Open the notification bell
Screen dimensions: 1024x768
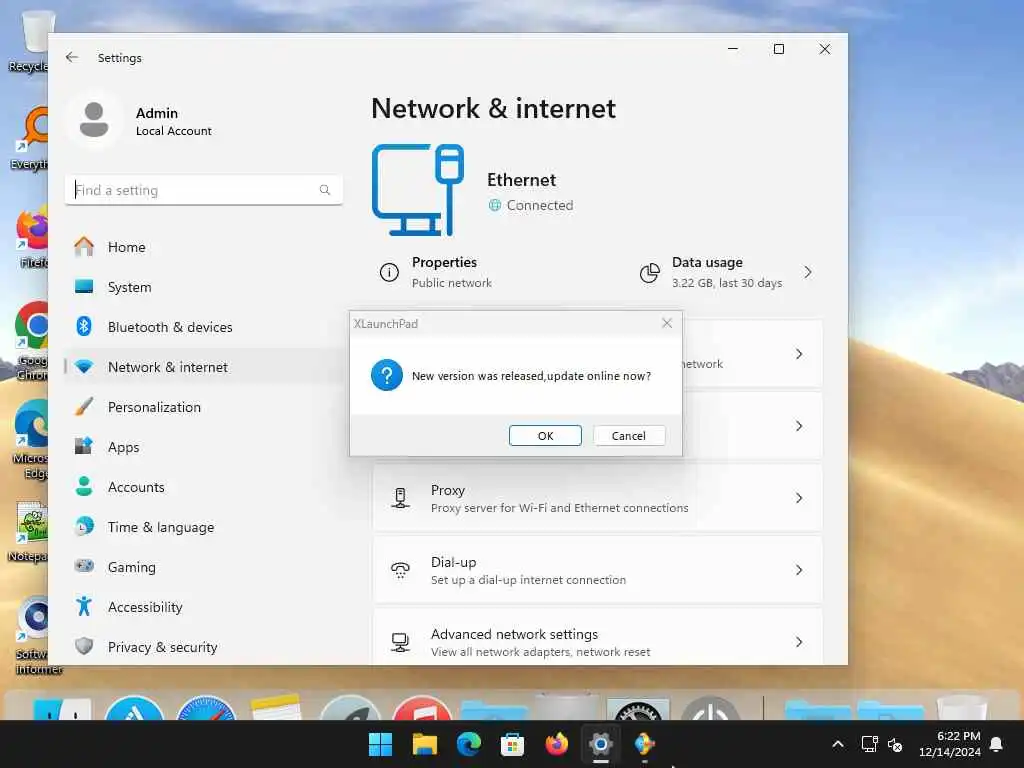point(997,744)
